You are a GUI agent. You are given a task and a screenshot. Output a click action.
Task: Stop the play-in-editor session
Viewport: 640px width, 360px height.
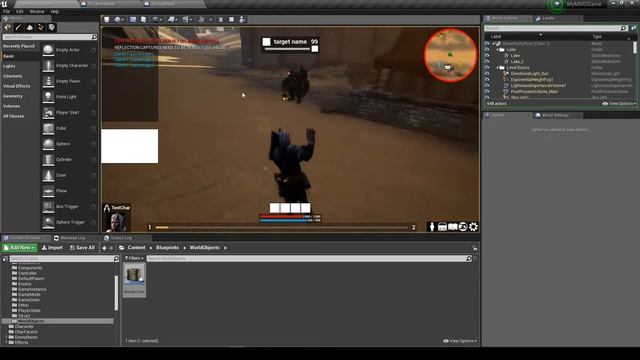pos(231,19)
